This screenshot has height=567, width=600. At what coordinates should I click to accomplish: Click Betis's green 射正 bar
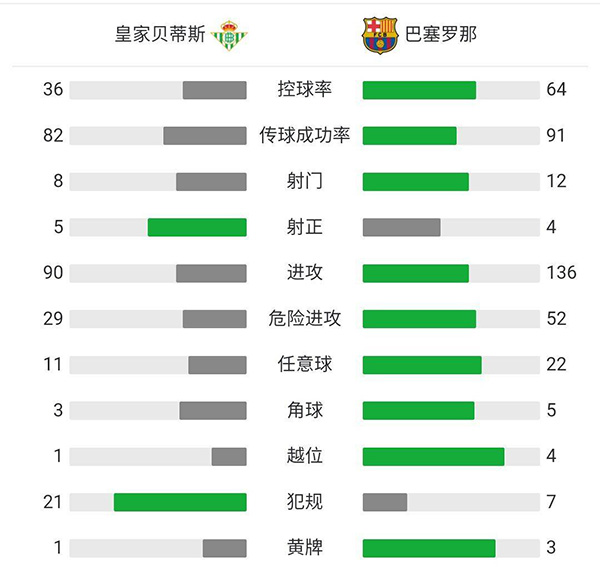[x=197, y=227]
